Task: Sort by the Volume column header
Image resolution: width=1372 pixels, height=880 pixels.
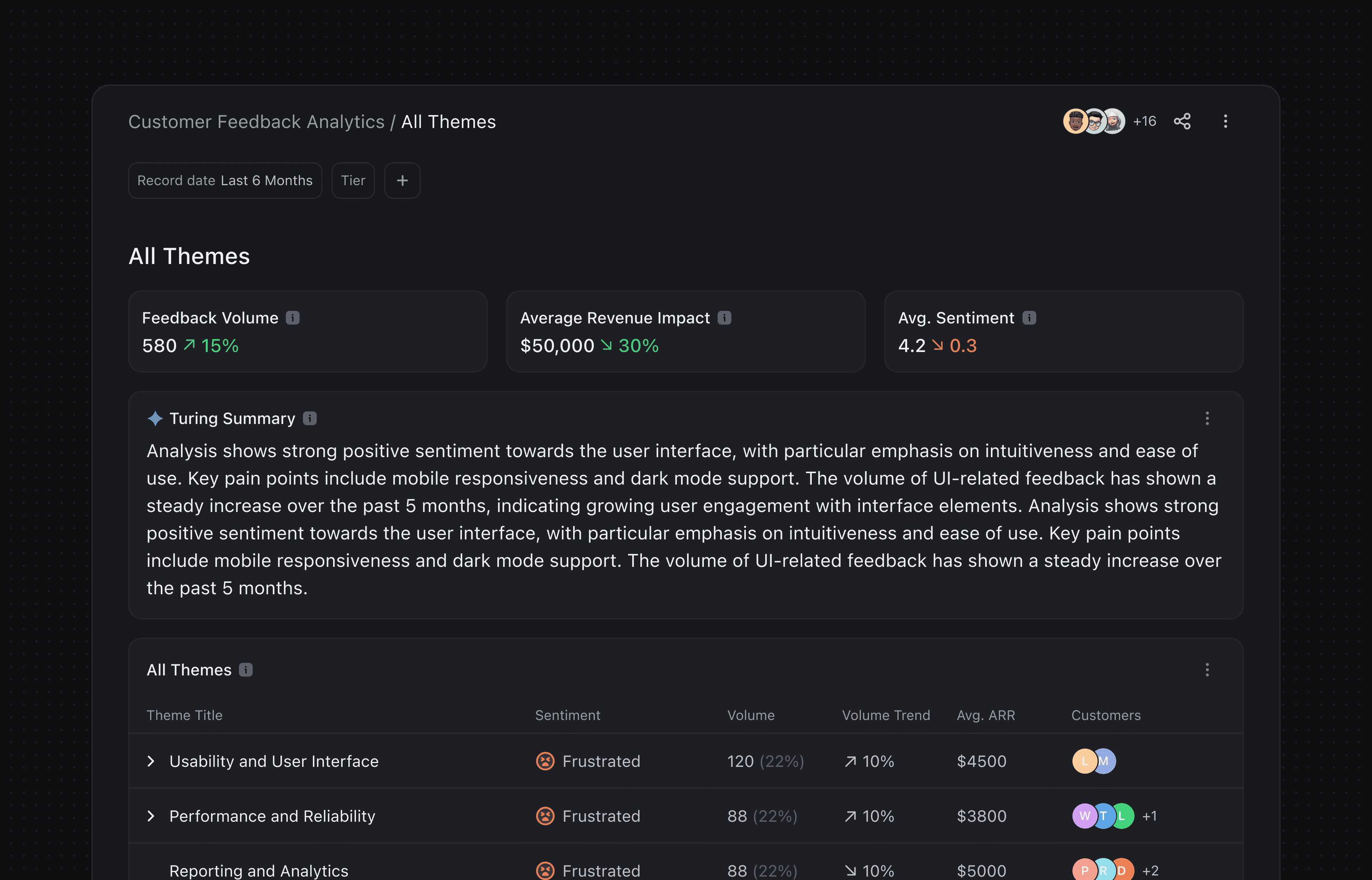Action: click(751, 715)
